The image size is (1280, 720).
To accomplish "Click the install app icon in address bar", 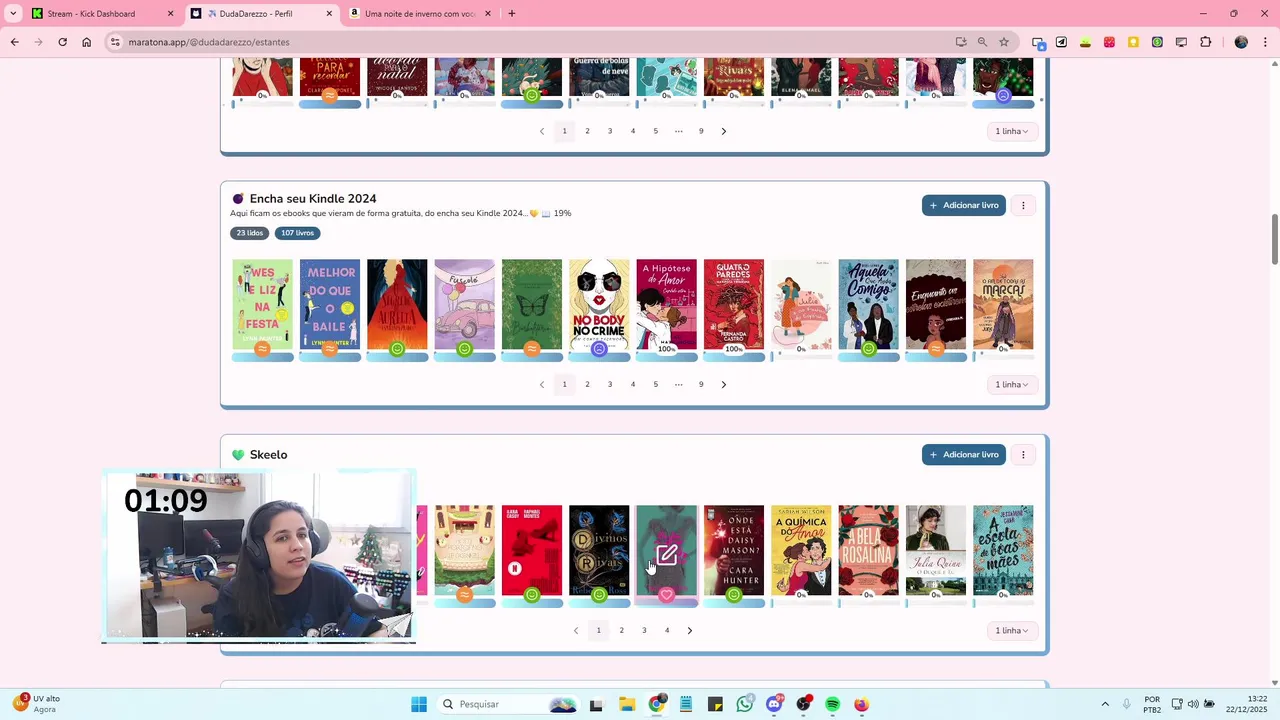I will 961,42.
